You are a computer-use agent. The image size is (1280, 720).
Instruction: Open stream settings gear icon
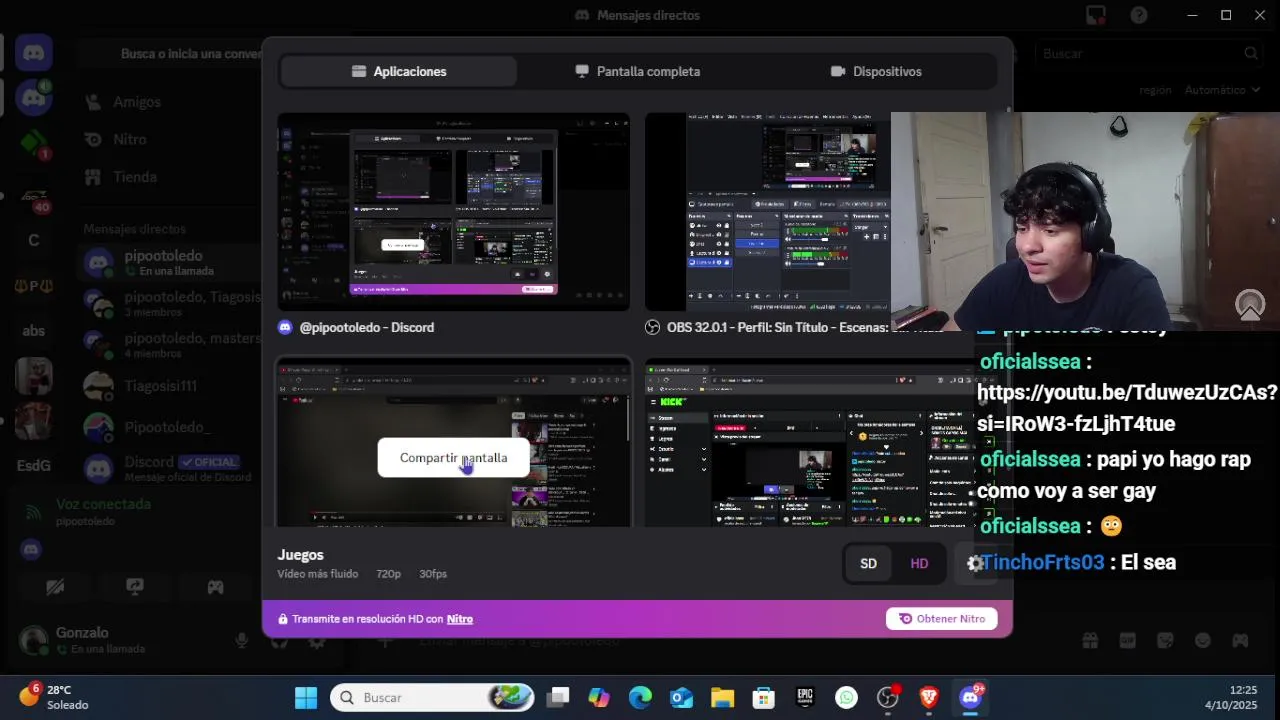pyautogui.click(x=974, y=564)
